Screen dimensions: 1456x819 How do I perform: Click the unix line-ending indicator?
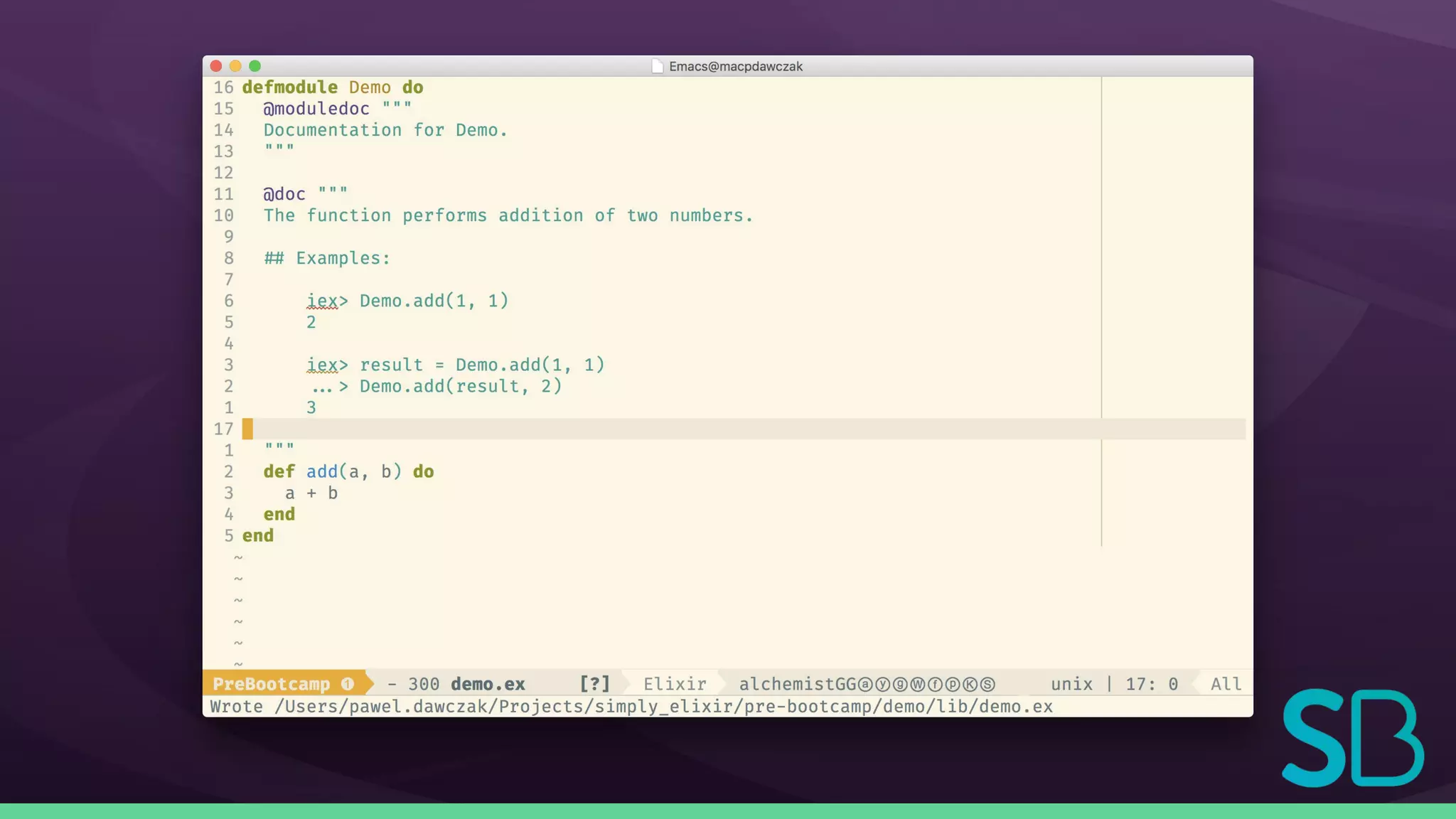1071,684
